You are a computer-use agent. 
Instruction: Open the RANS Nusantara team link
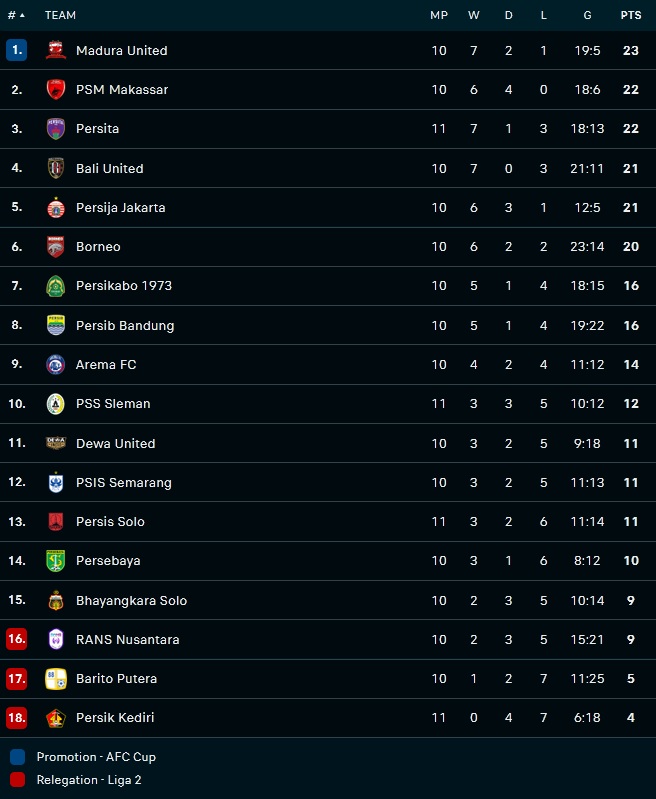coord(128,640)
